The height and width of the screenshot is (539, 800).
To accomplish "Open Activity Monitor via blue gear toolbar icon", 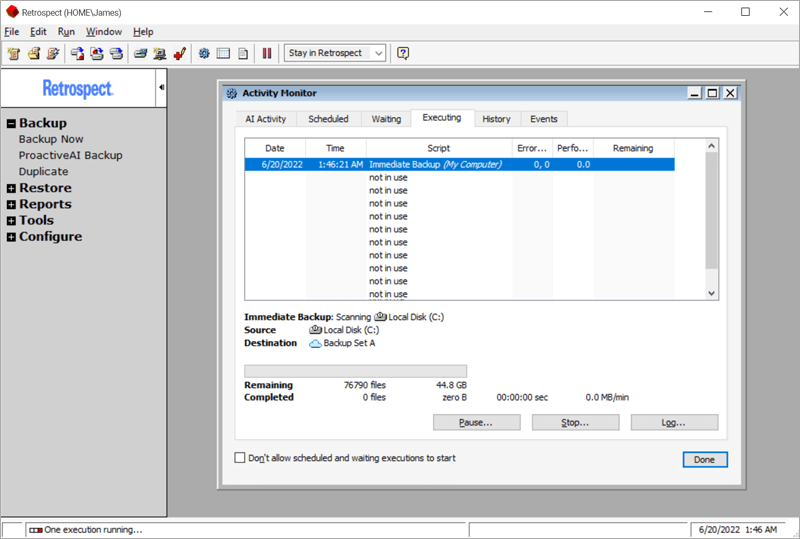I will coord(204,53).
